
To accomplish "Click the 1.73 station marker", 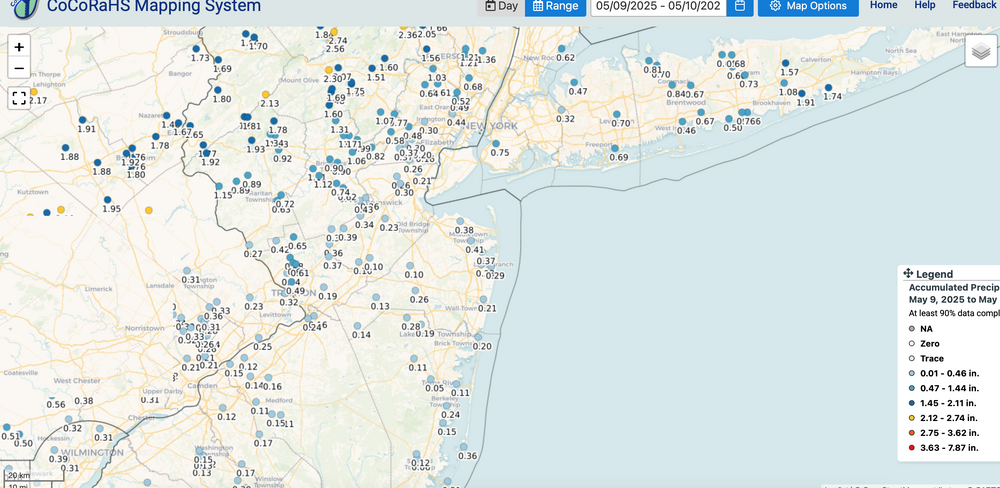I will coord(196,48).
